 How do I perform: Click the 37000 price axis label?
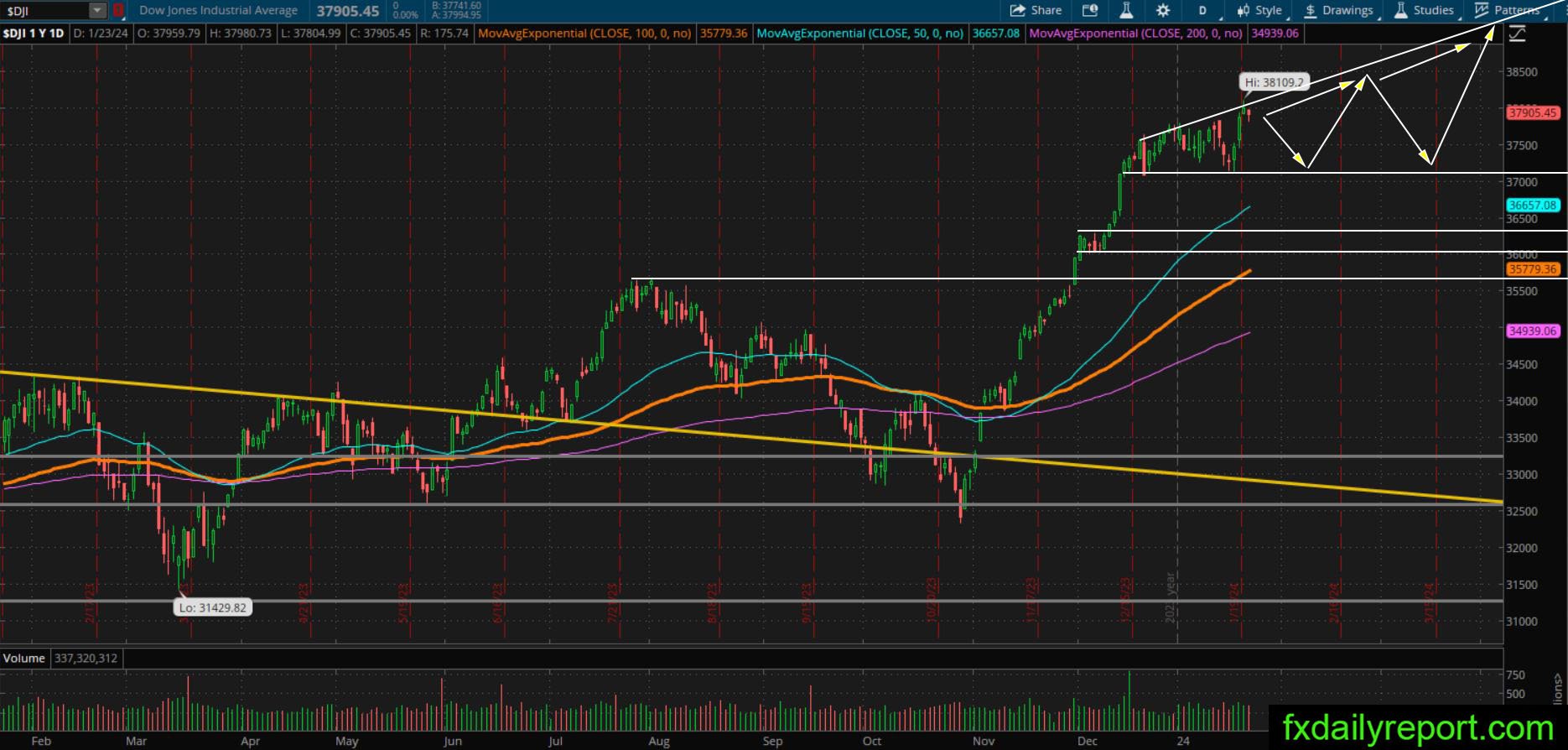(x=1522, y=182)
